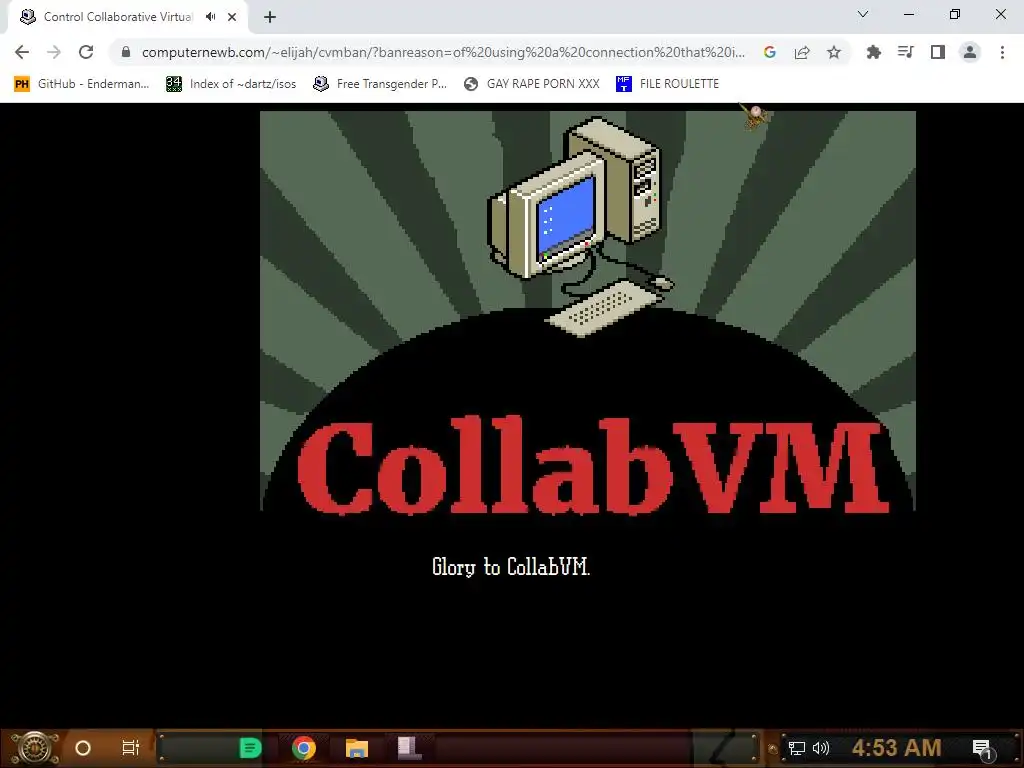Switch to Chrome on the taskbar

tap(304, 748)
